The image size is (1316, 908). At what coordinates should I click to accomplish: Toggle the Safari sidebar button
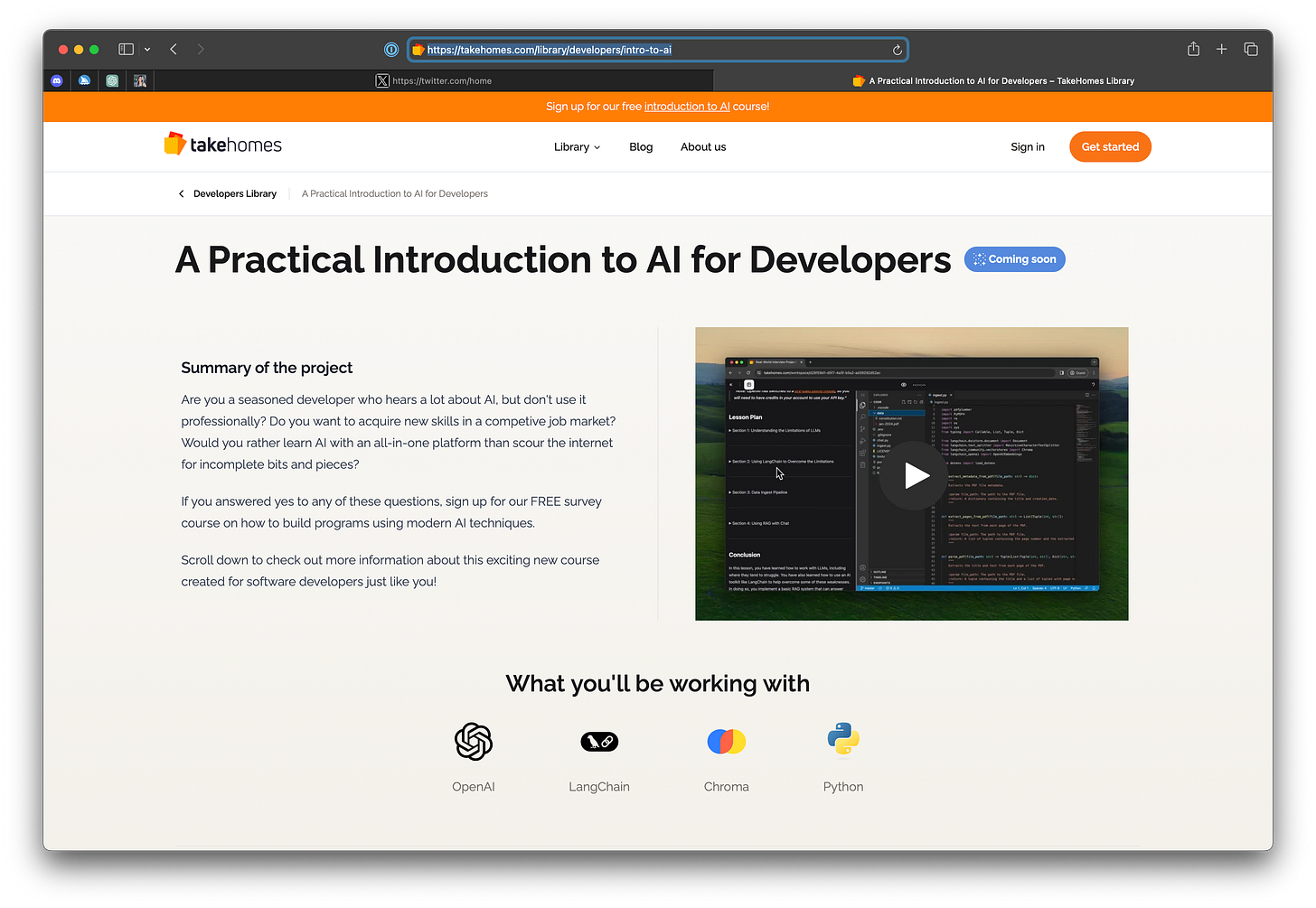click(x=127, y=50)
